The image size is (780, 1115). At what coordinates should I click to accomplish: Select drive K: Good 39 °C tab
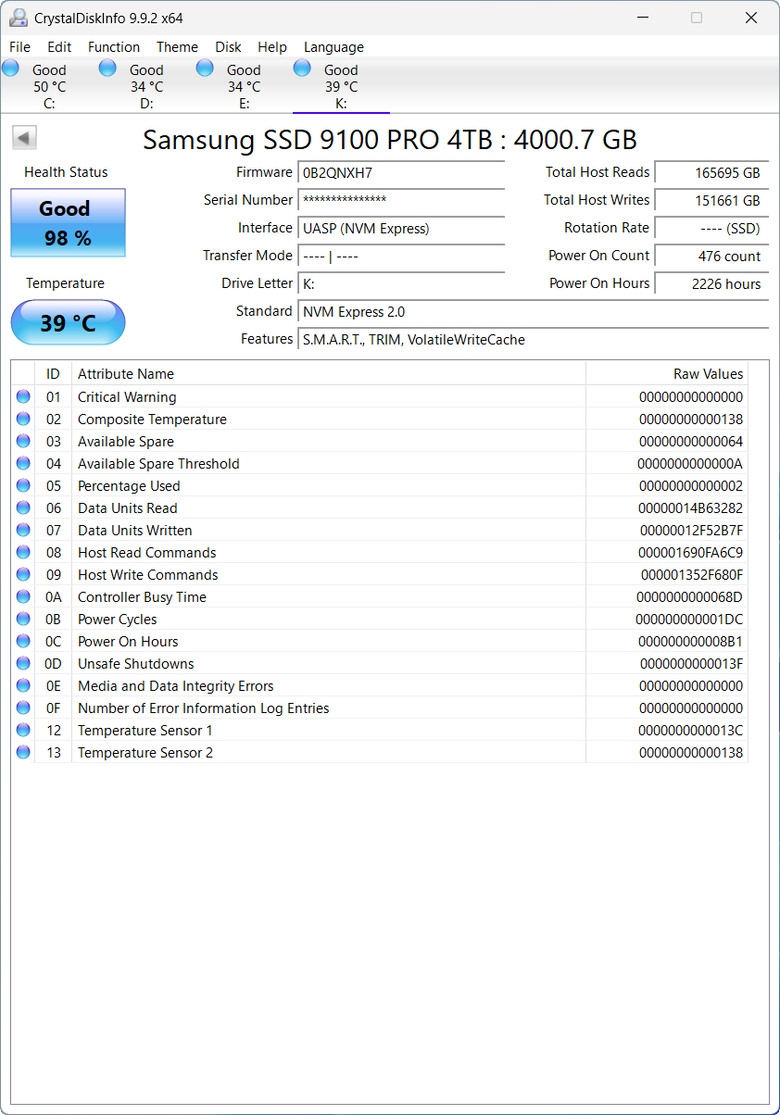point(341,86)
